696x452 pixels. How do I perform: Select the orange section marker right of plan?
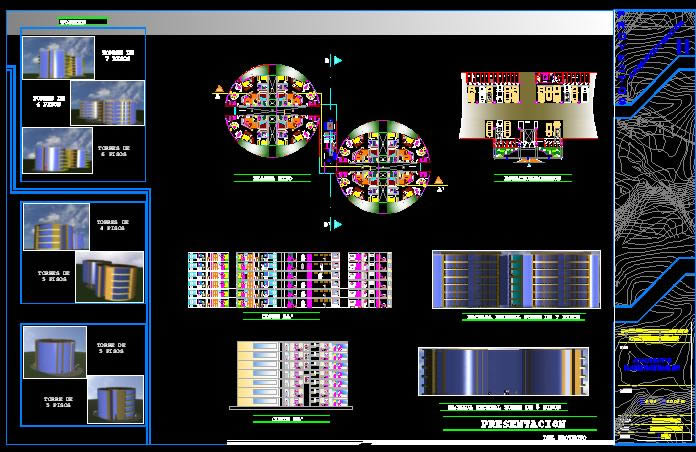tap(438, 180)
